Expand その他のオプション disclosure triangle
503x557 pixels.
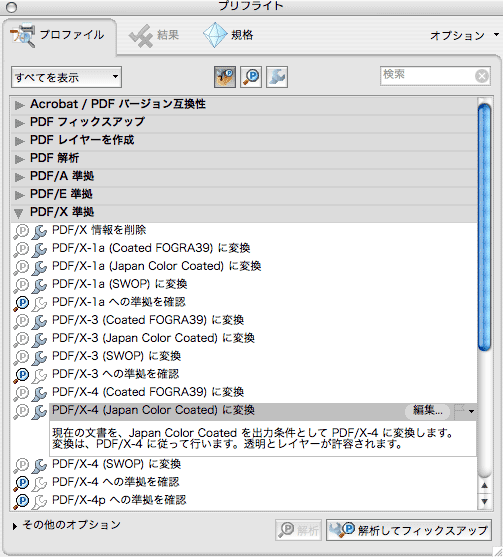[x=15, y=526]
